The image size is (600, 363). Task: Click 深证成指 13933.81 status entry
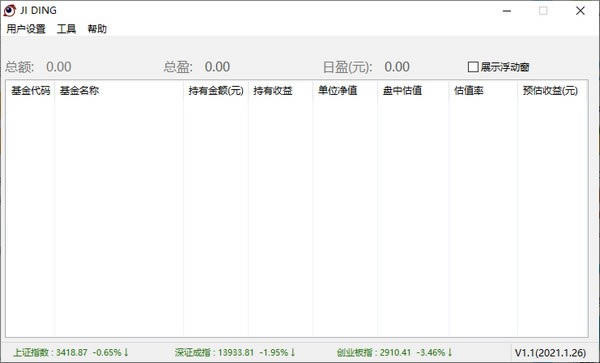235,352
